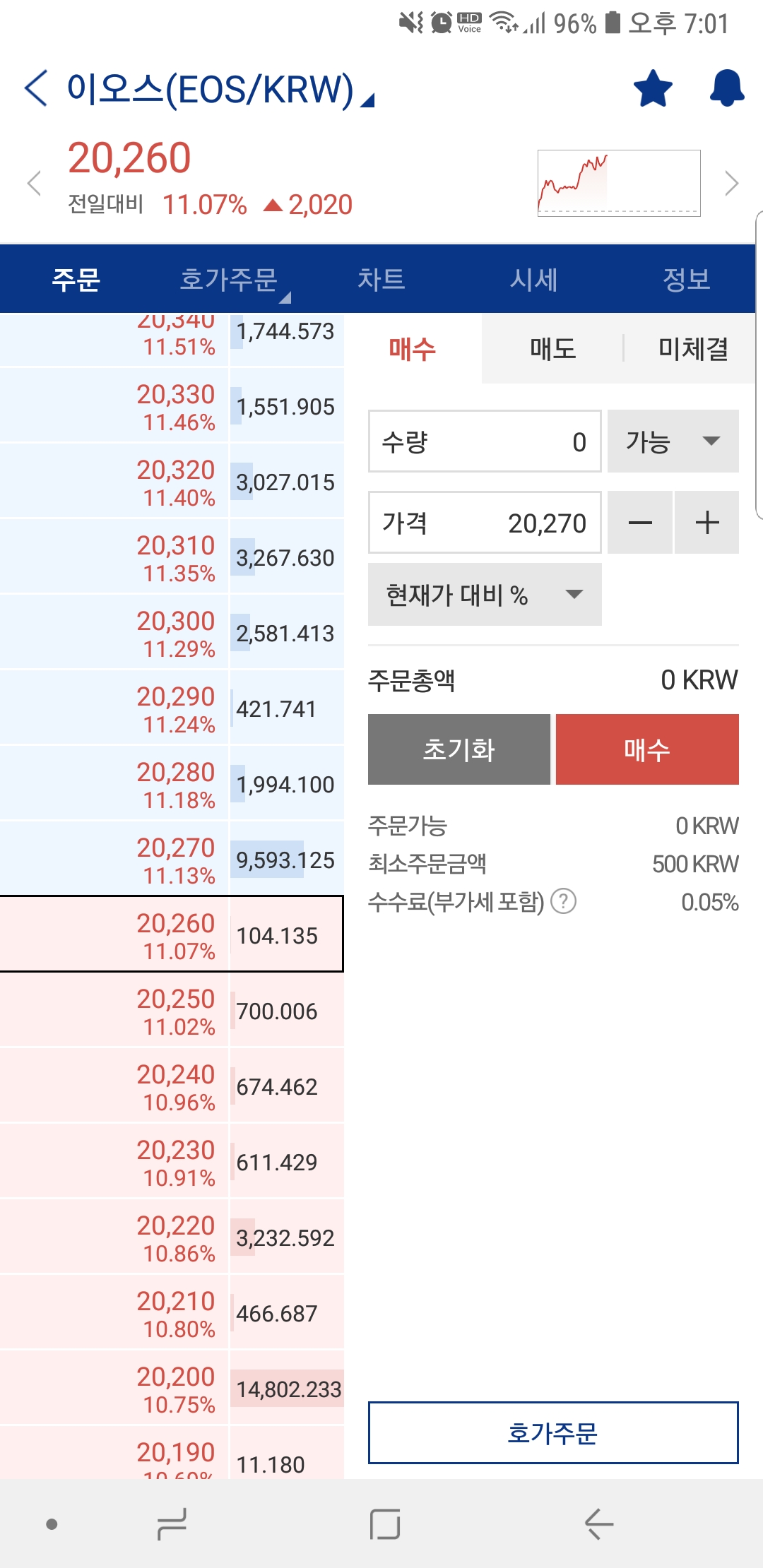The image size is (763, 1568).
Task: Switch to the 시세 tab
Action: pyautogui.click(x=534, y=280)
